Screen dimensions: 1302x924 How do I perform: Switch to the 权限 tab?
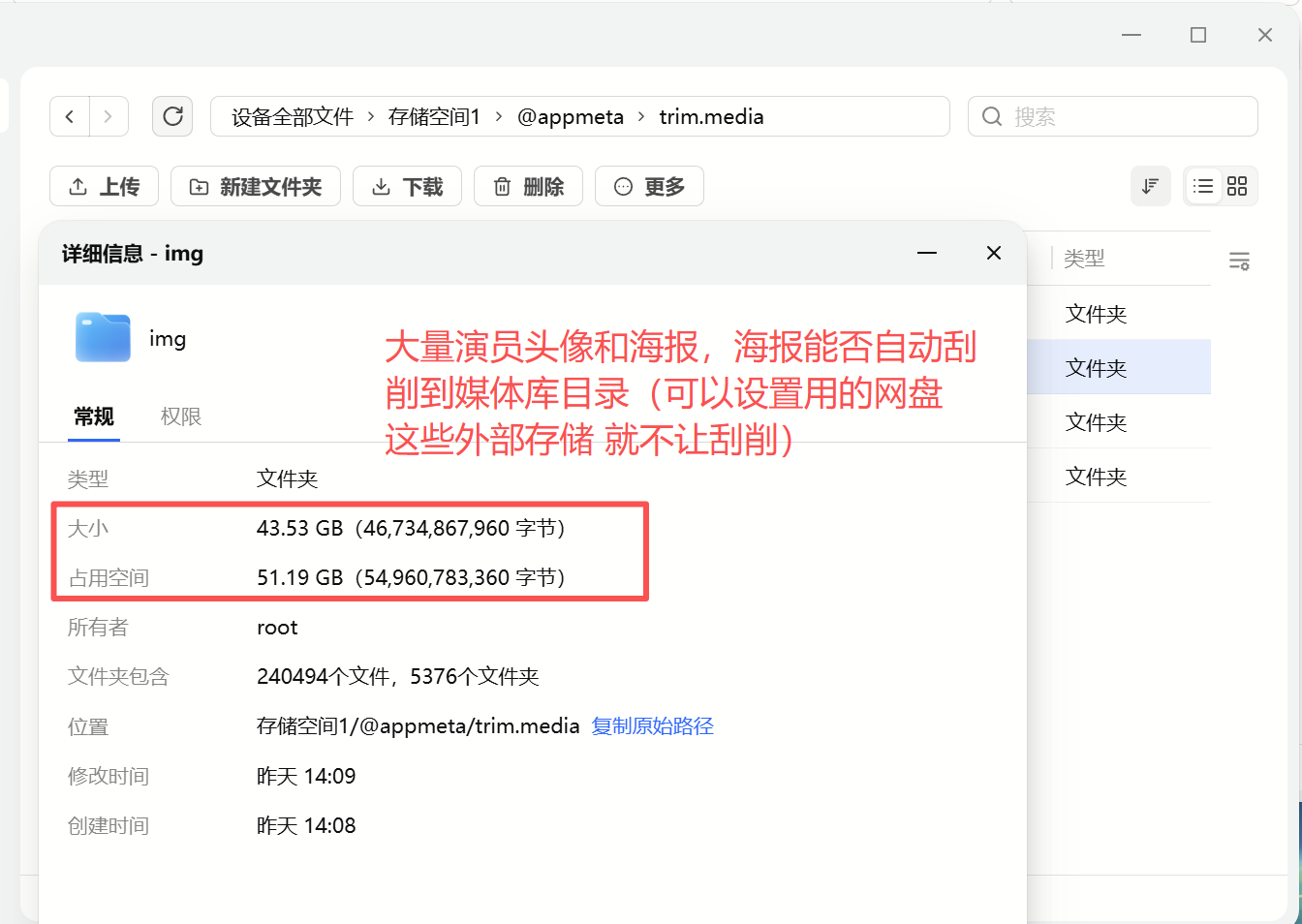pyautogui.click(x=180, y=416)
